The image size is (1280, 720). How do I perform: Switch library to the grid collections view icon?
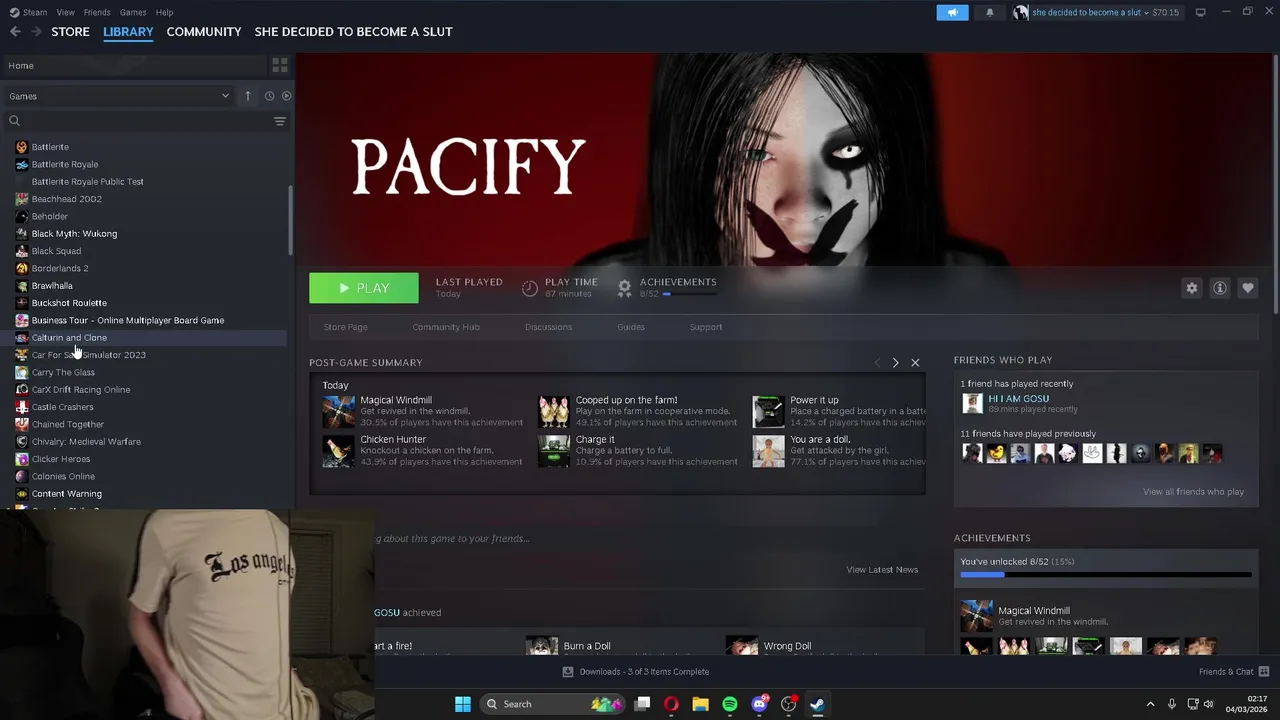click(x=280, y=65)
